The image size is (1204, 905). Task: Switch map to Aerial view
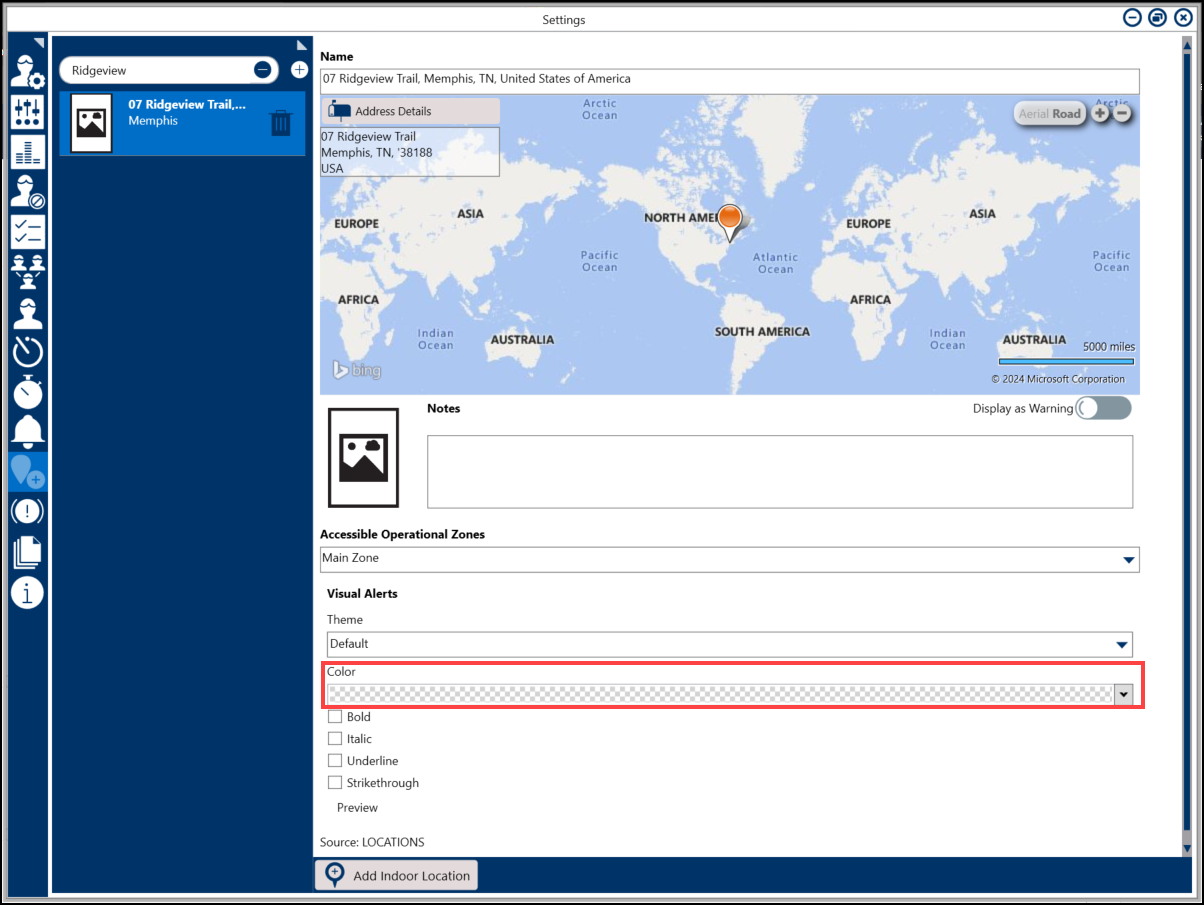(1033, 114)
